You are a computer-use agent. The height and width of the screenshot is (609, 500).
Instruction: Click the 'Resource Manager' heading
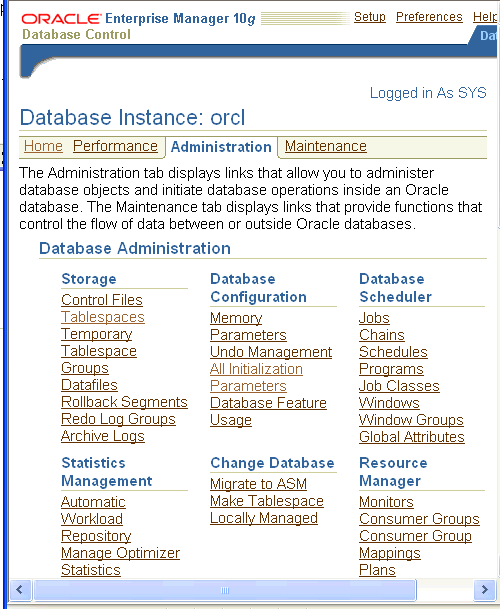click(393, 472)
